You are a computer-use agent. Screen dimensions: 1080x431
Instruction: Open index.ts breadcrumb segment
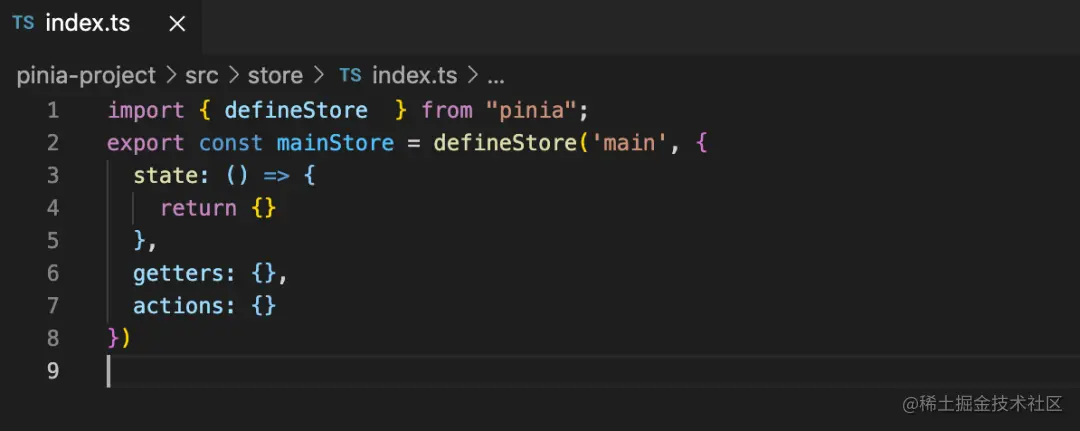[x=415, y=75]
